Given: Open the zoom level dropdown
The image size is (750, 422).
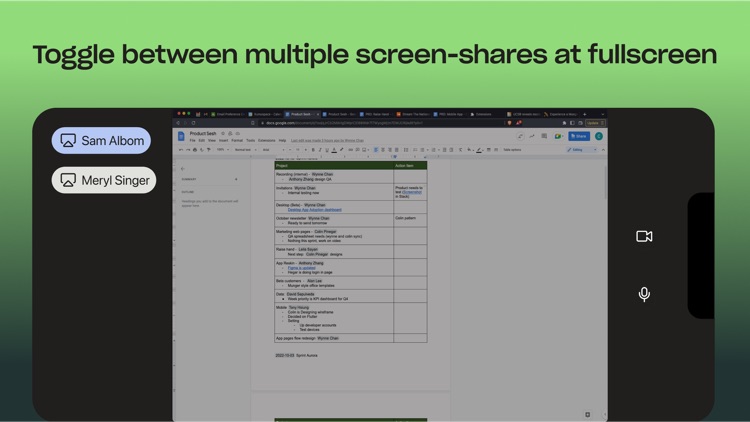Looking at the screenshot, I should [x=223, y=150].
